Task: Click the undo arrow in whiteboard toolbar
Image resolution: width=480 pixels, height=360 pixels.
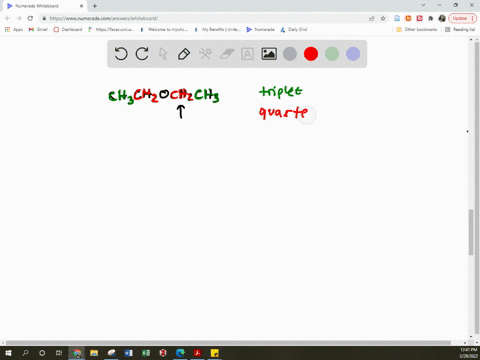Action: (121, 54)
